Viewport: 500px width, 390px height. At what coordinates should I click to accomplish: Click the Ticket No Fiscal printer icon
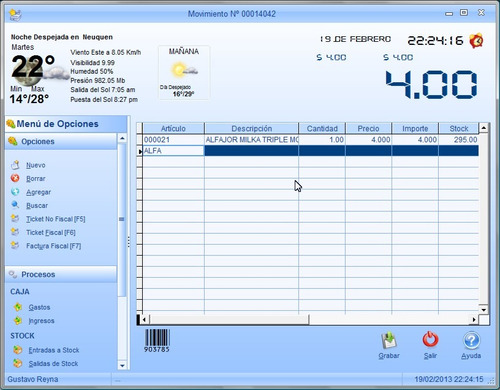tap(15, 219)
